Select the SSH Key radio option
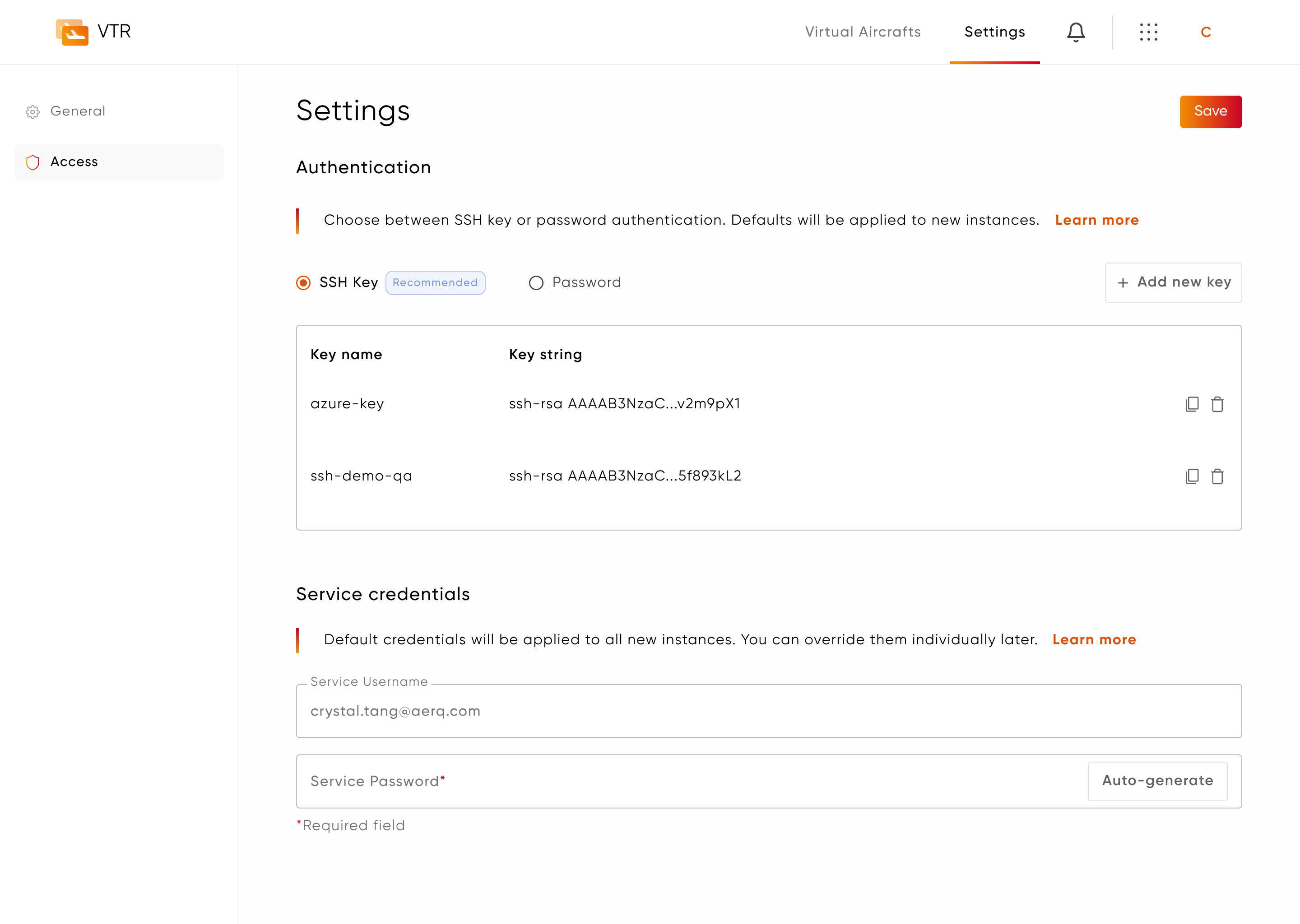 303,283
